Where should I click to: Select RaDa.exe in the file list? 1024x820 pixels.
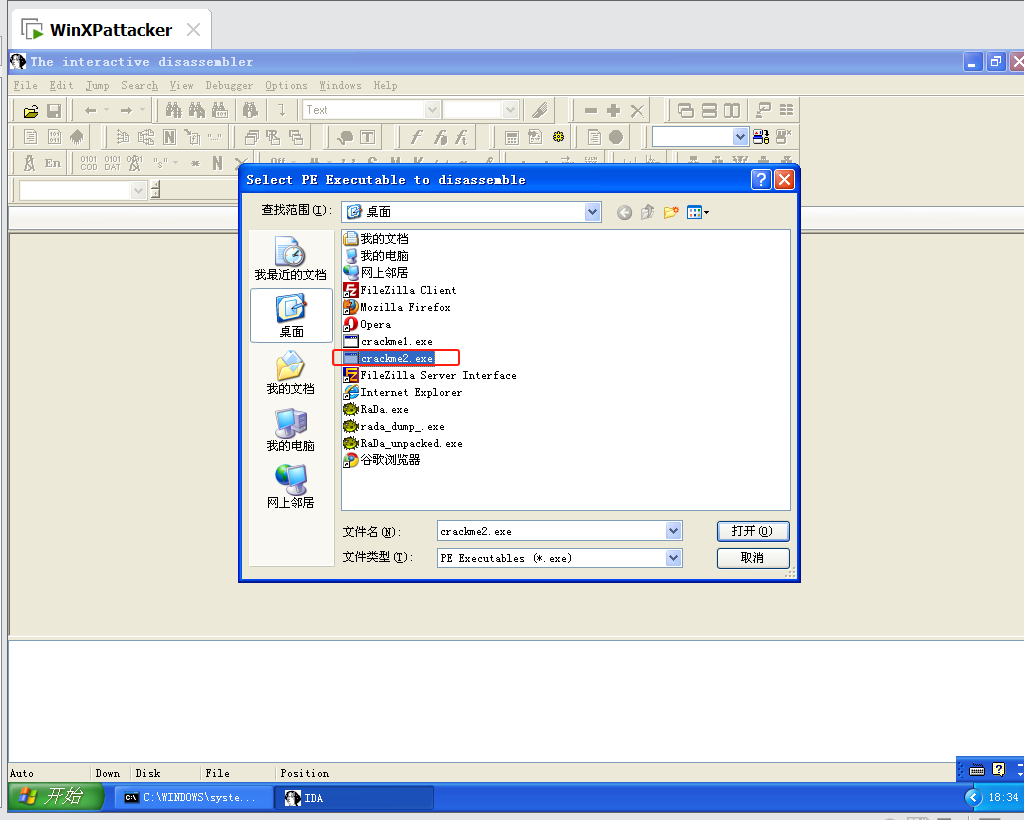pyautogui.click(x=376, y=409)
